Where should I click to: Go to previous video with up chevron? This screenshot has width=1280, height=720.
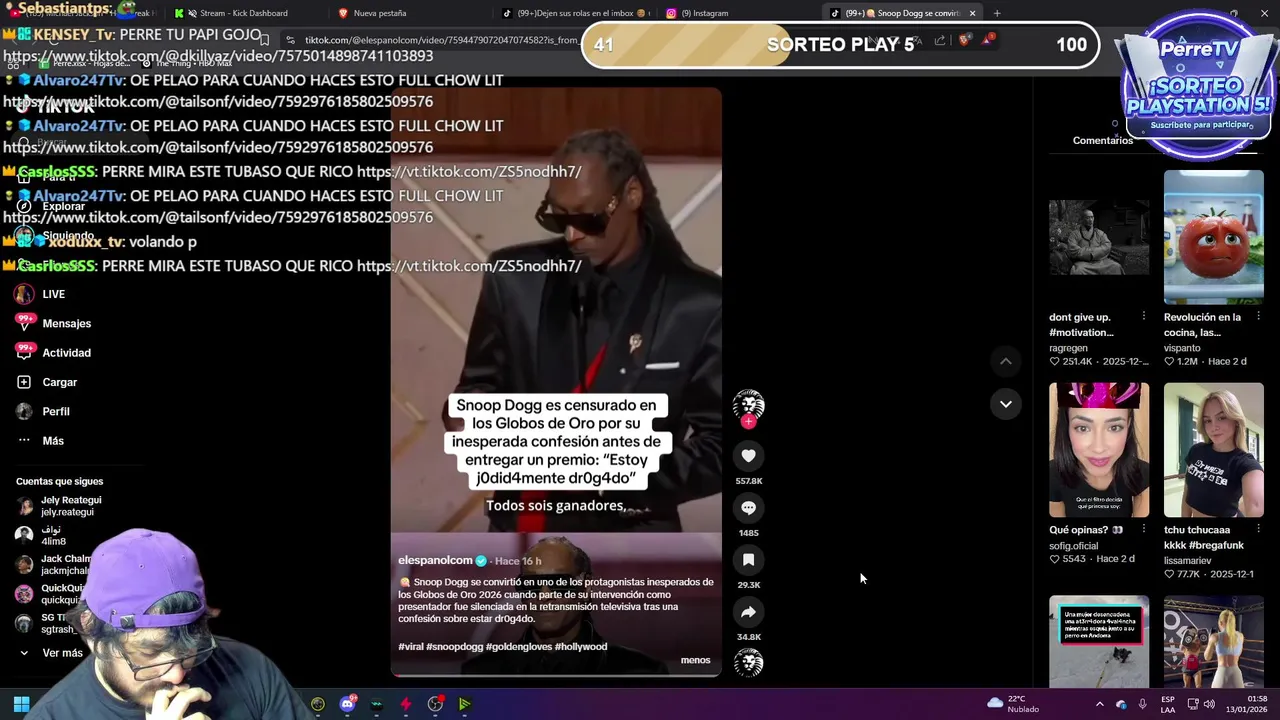[x=1006, y=361]
